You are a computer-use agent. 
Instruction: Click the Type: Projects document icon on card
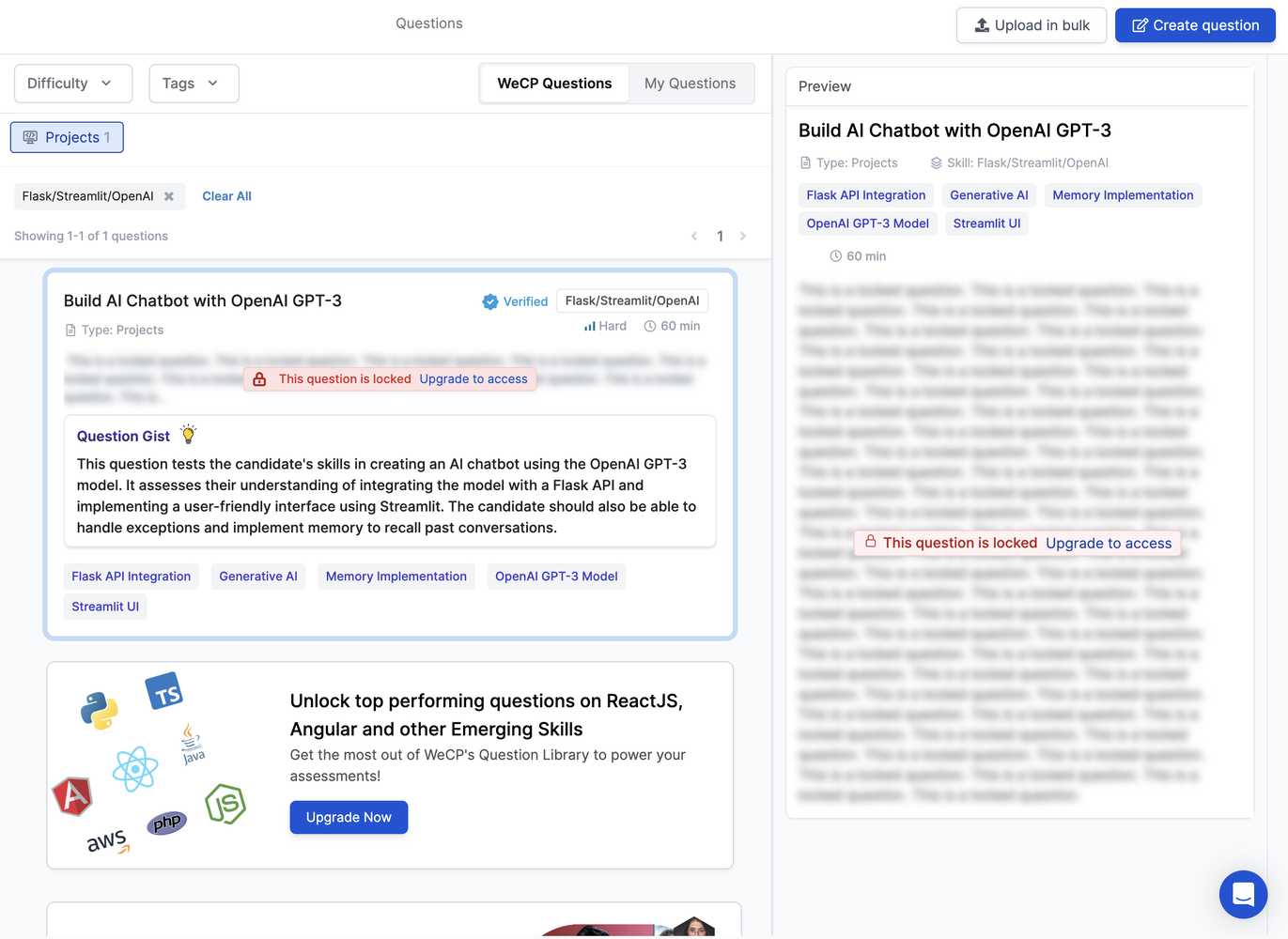[70, 330]
